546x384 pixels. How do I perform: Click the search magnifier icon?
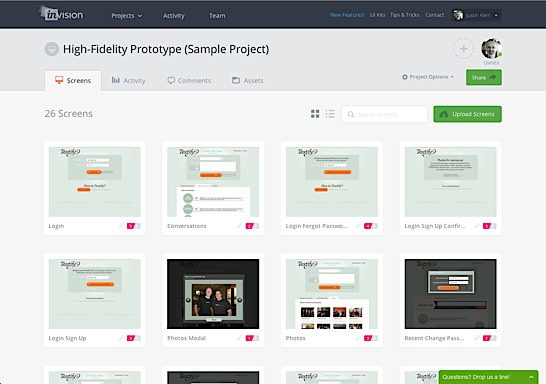pyautogui.click(x=351, y=114)
